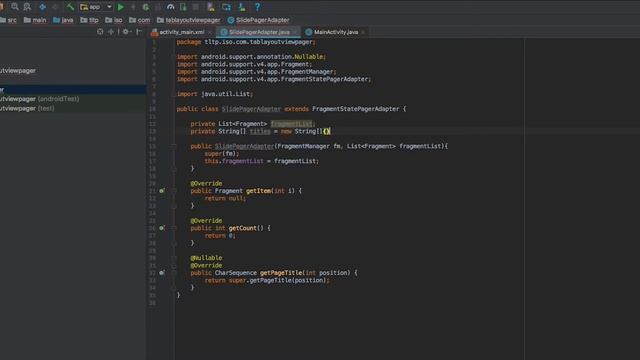Click the 'titles' variable name

click(260, 131)
